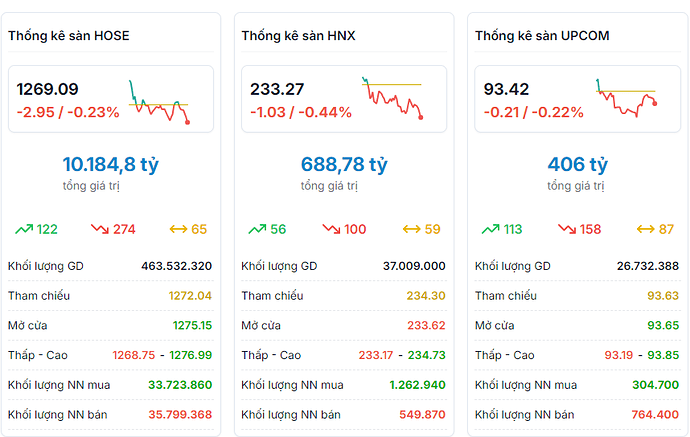Open the HOSE intraday mini chart
The height and width of the screenshot is (437, 690).
point(159,100)
